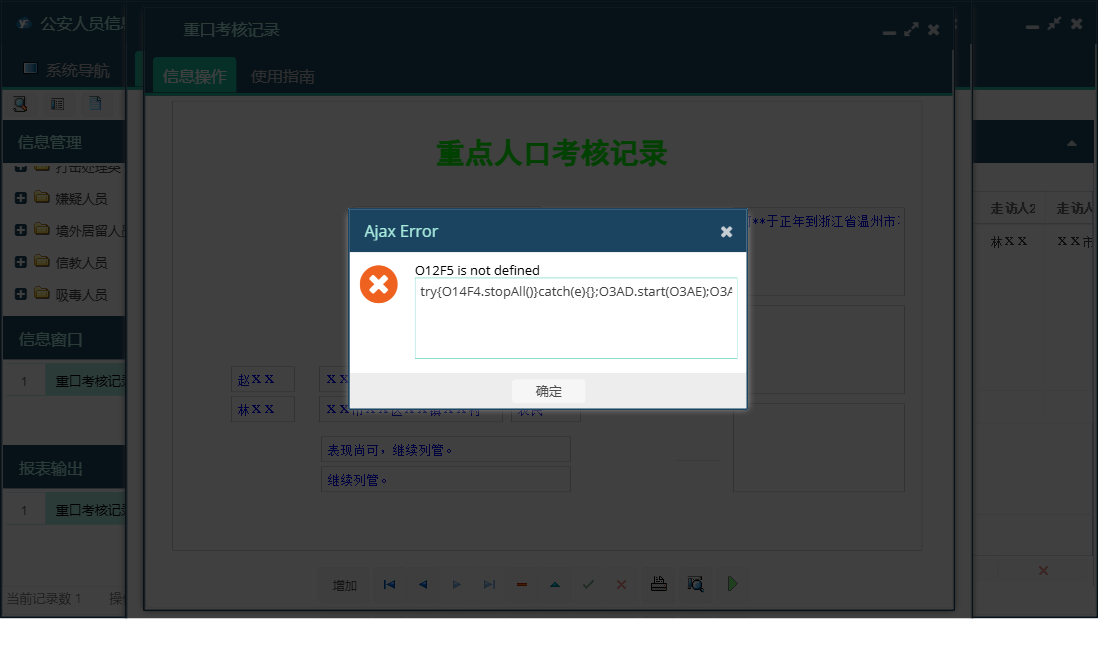Delete record using the red minus icon
Viewport: 1098px width, 660px height.
coord(522,584)
